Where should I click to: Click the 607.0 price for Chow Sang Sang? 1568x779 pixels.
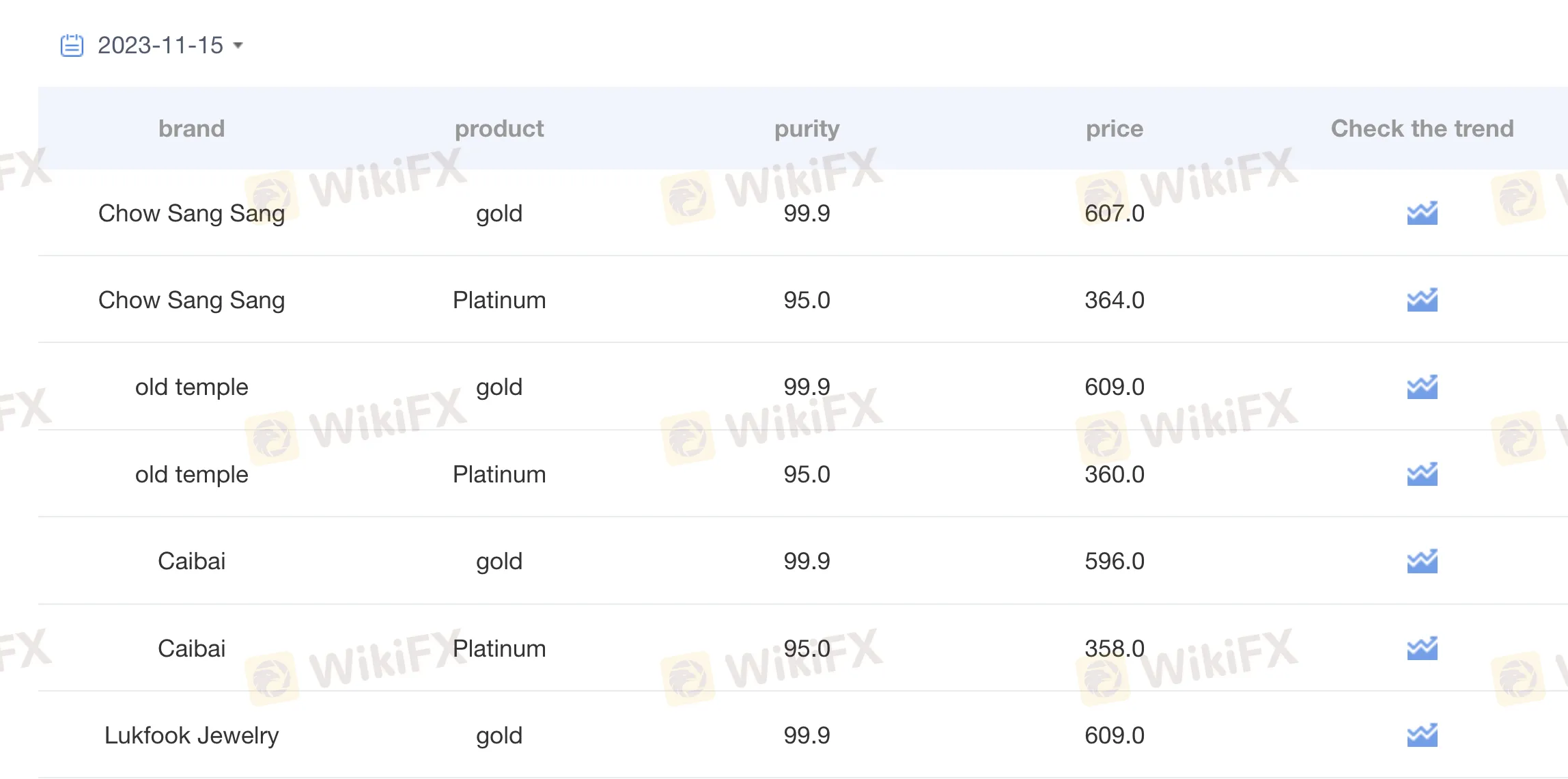1115,213
